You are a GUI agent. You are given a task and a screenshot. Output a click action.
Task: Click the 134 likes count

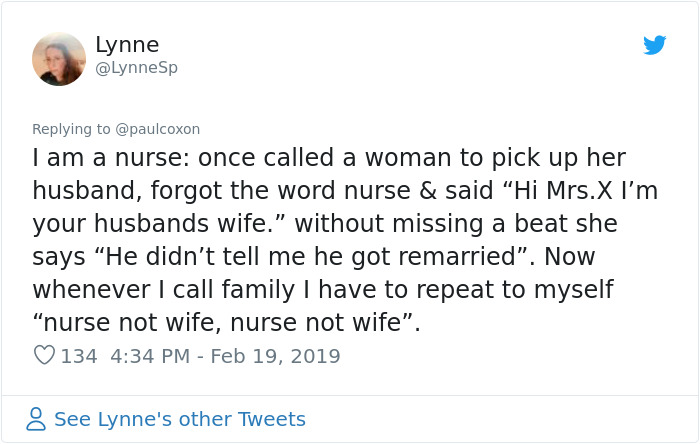pyautogui.click(x=79, y=356)
